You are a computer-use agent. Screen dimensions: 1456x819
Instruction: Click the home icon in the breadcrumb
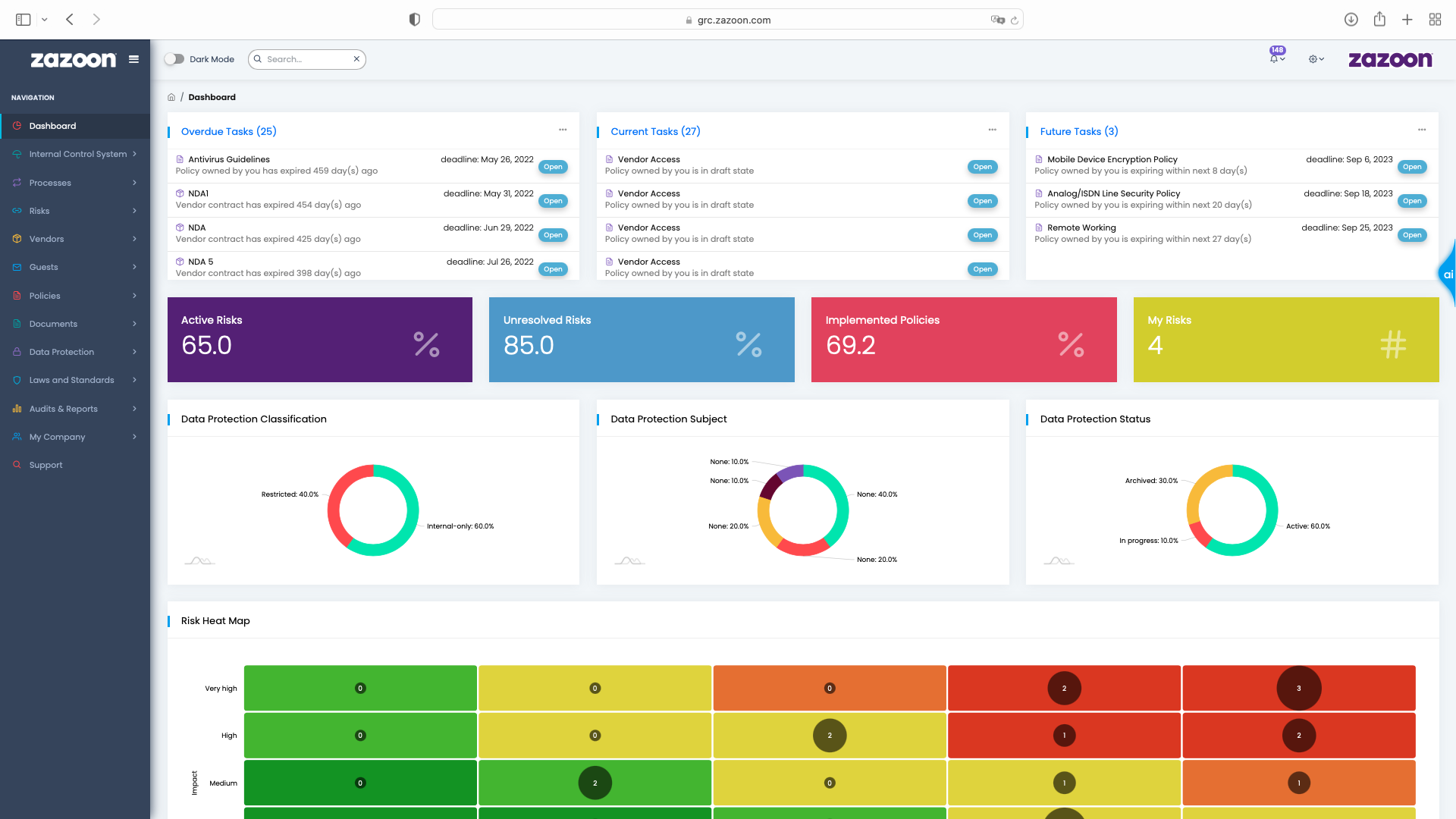[171, 97]
